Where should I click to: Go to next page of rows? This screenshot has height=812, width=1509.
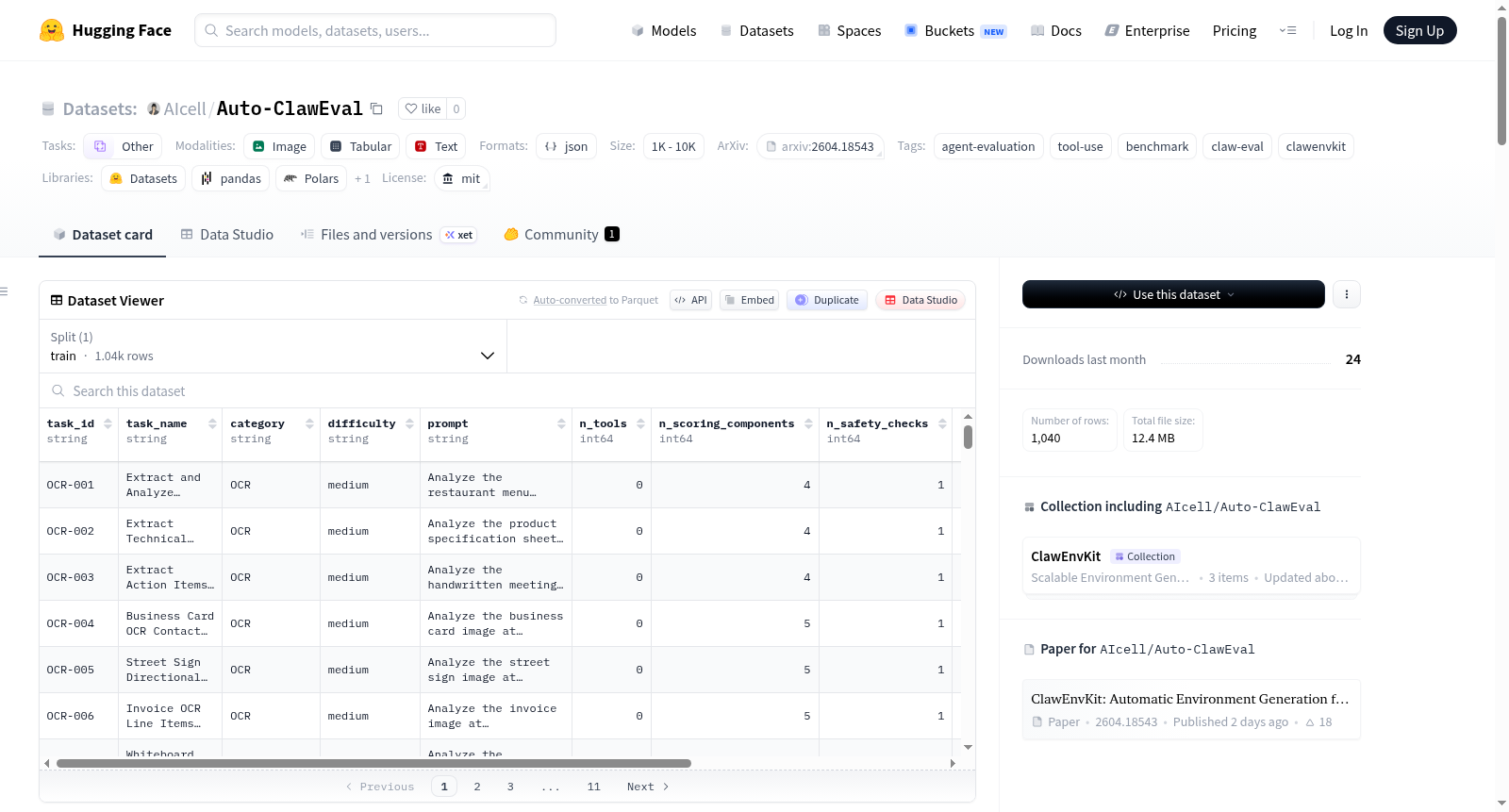pyautogui.click(x=648, y=787)
